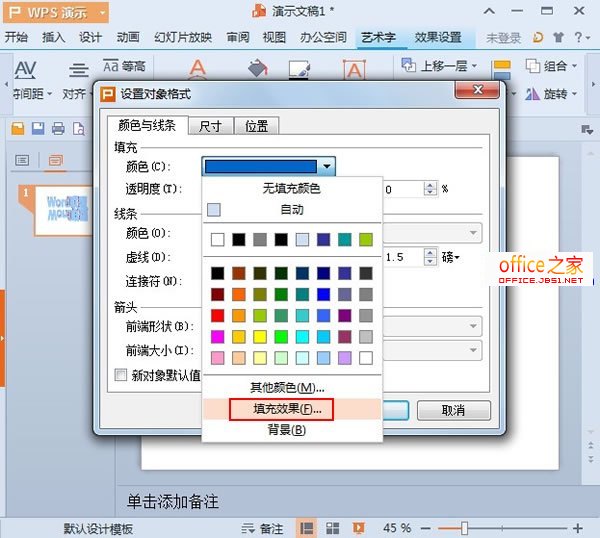Click the bring forward layer icon
Screen dimensions: 600x538
[408, 65]
